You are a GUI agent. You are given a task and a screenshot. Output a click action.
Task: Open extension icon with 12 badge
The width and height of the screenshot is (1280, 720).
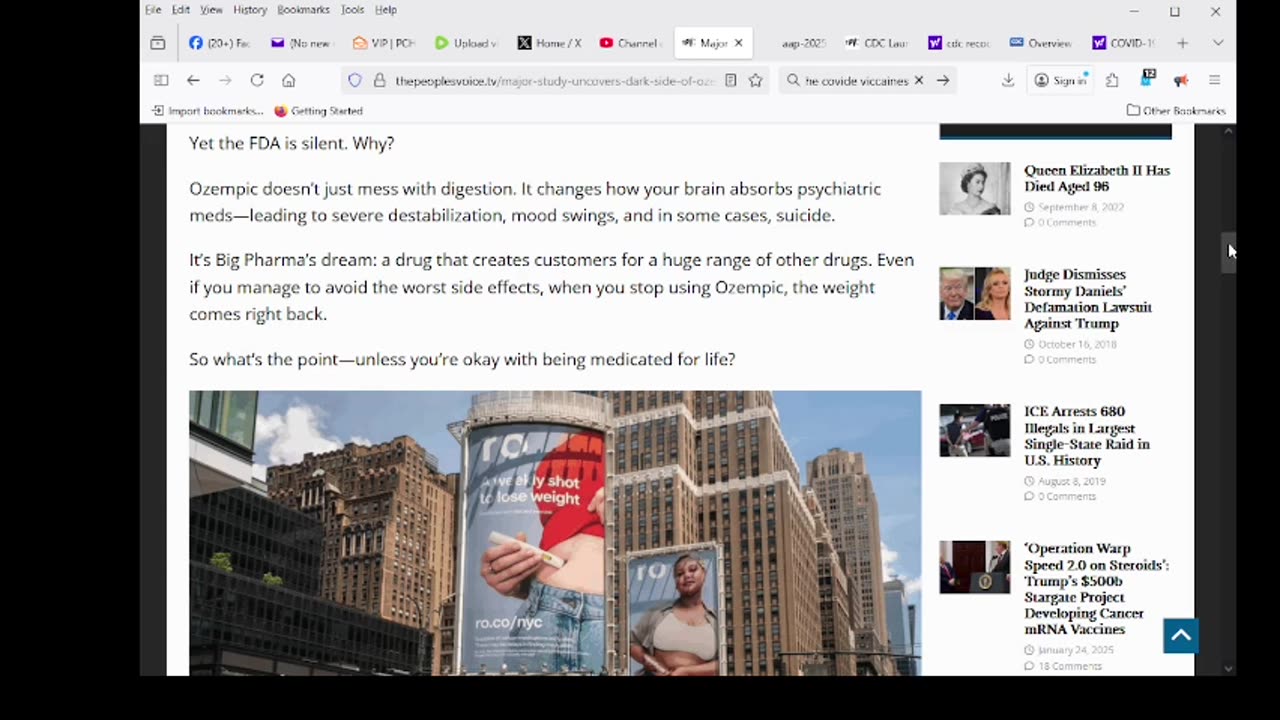pyautogui.click(x=1147, y=79)
